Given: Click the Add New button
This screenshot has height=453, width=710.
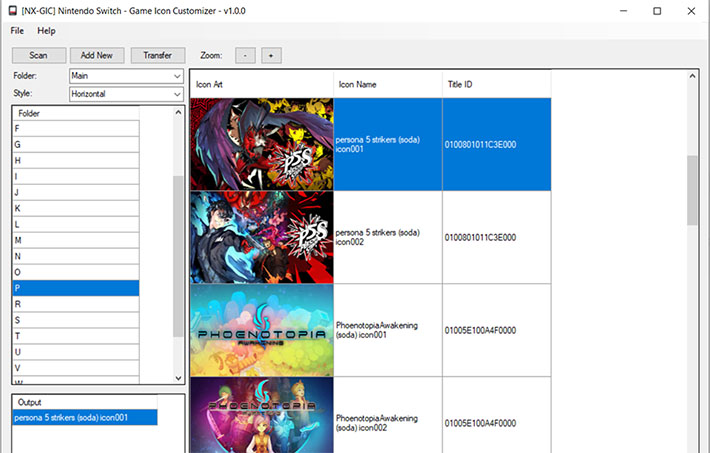Looking at the screenshot, I should 97,55.
